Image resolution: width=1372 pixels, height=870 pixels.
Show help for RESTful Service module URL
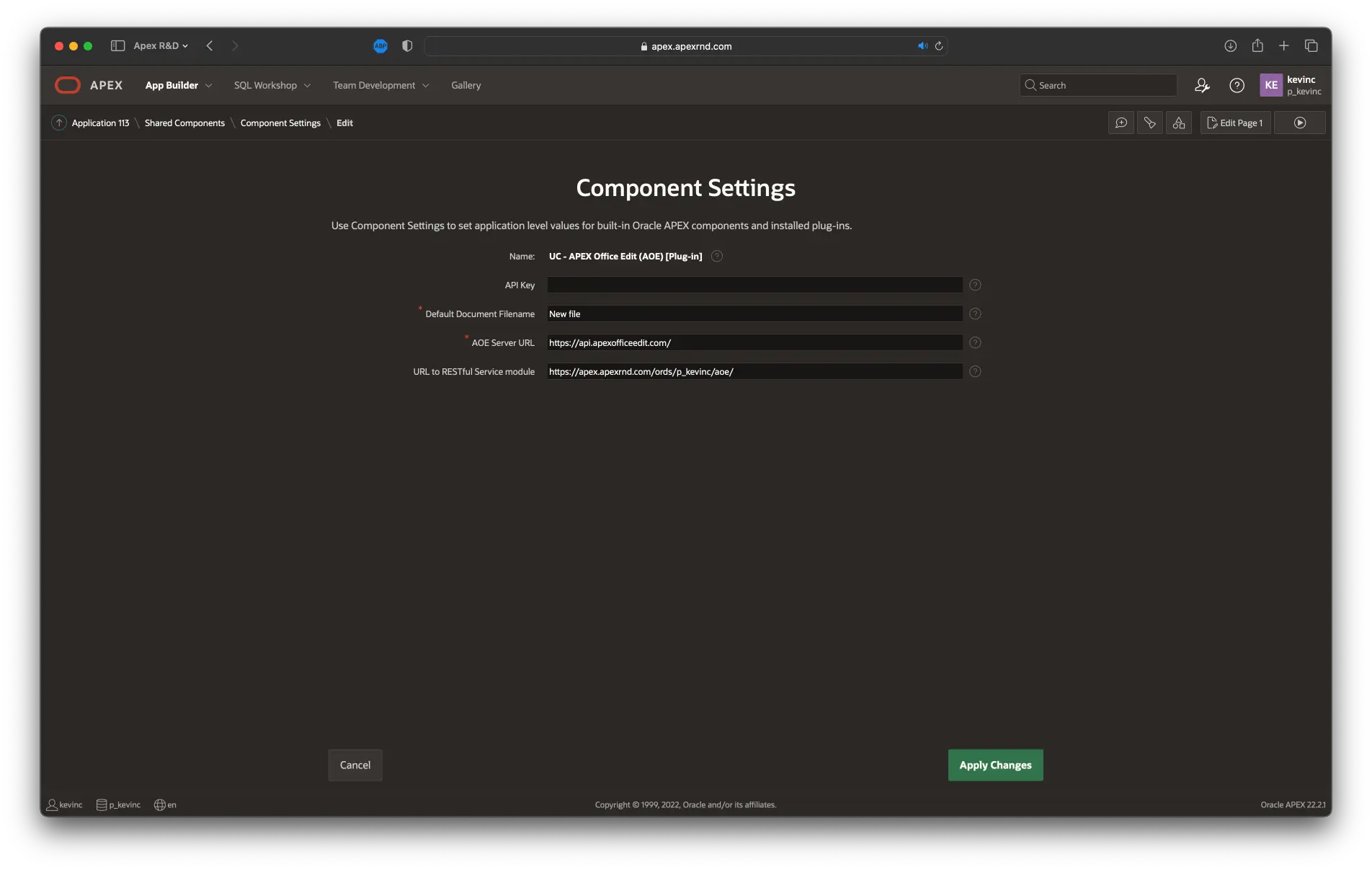[x=975, y=371]
